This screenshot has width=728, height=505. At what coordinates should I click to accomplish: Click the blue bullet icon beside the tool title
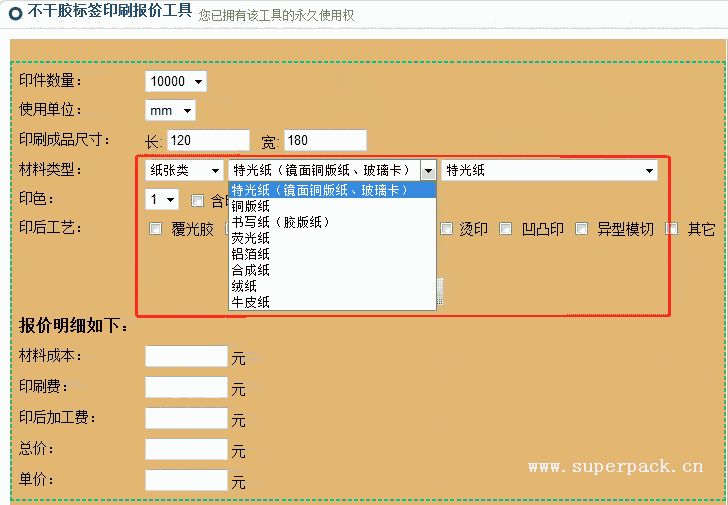tap(8, 14)
